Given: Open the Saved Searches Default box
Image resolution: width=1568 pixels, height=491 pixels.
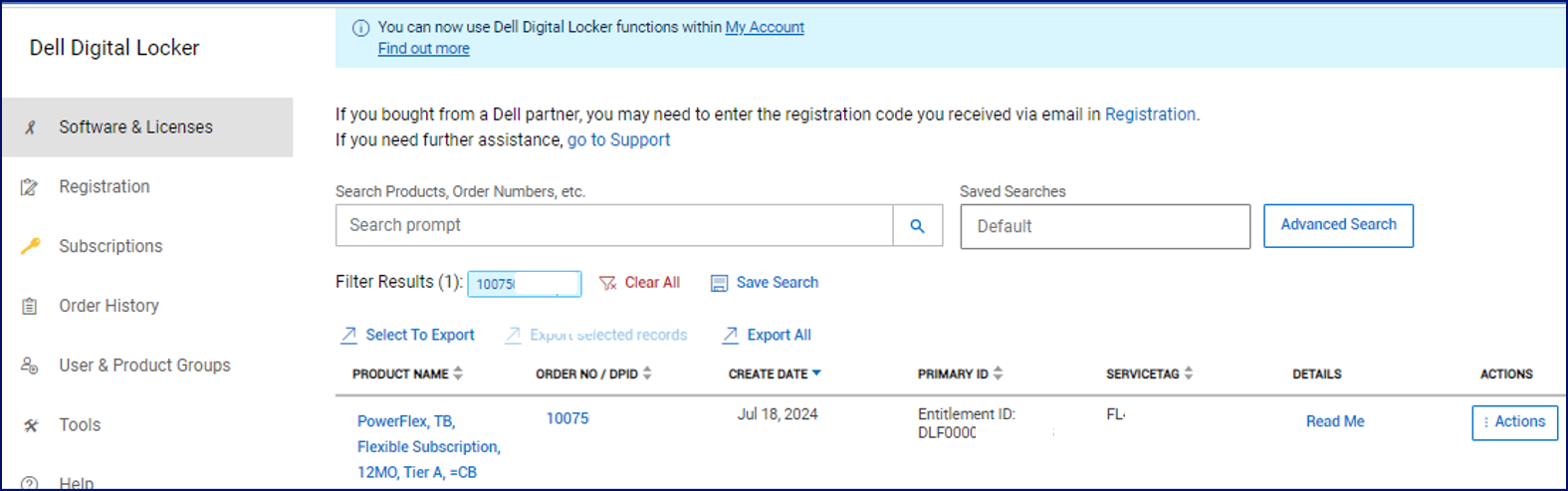Looking at the screenshot, I should pyautogui.click(x=1104, y=227).
